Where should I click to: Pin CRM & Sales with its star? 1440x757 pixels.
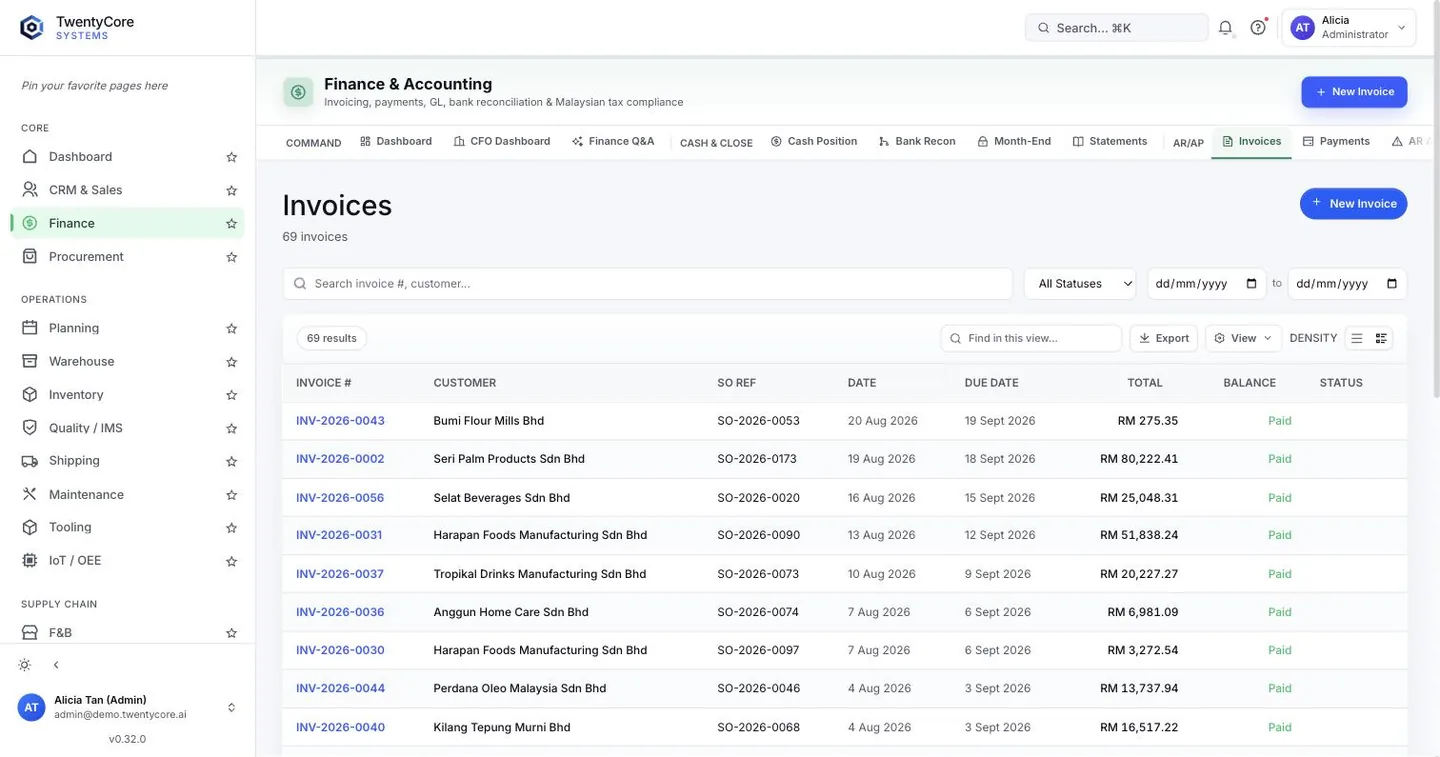point(231,190)
